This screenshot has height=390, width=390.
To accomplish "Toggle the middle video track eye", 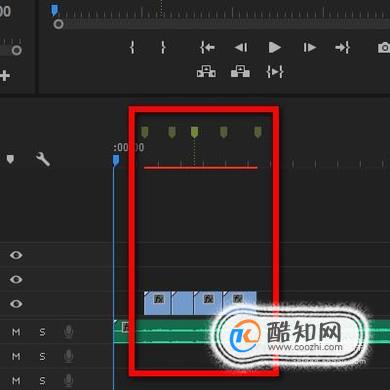I will tap(16, 279).
